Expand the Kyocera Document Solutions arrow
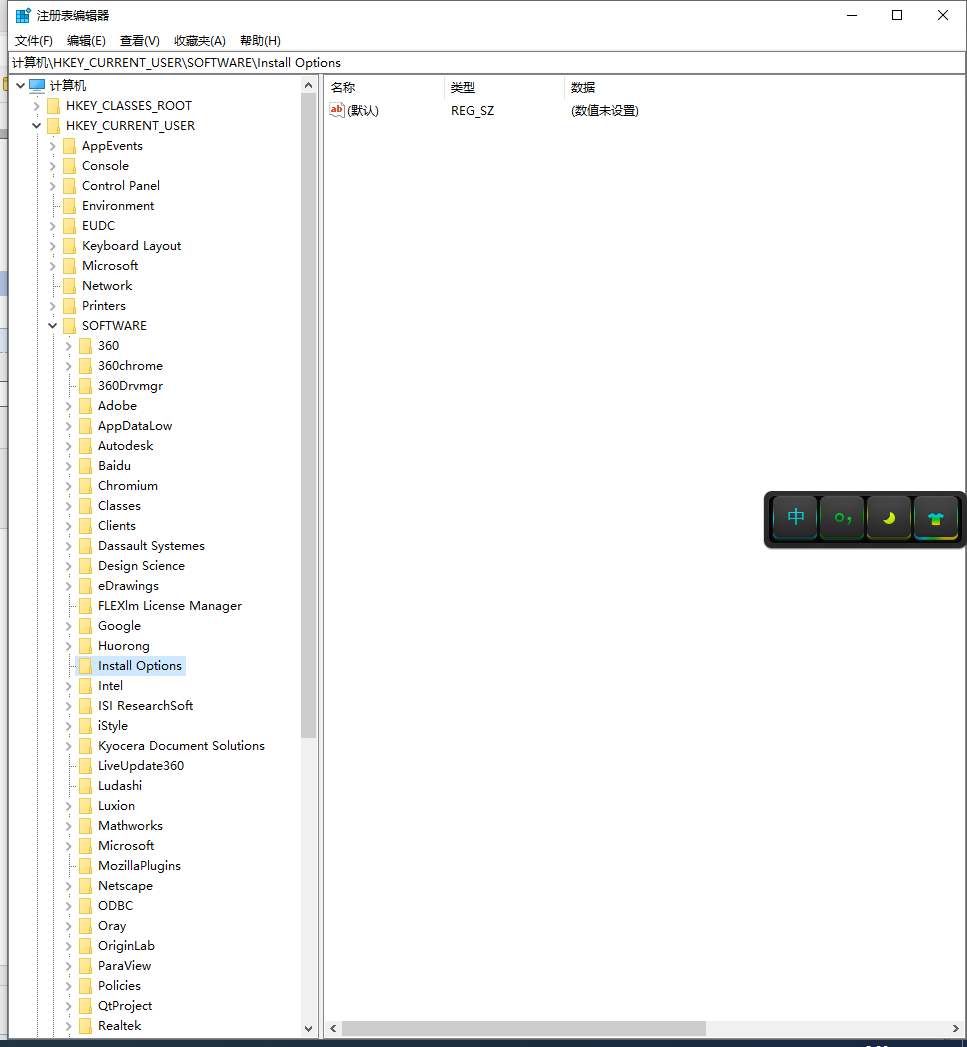 click(69, 746)
